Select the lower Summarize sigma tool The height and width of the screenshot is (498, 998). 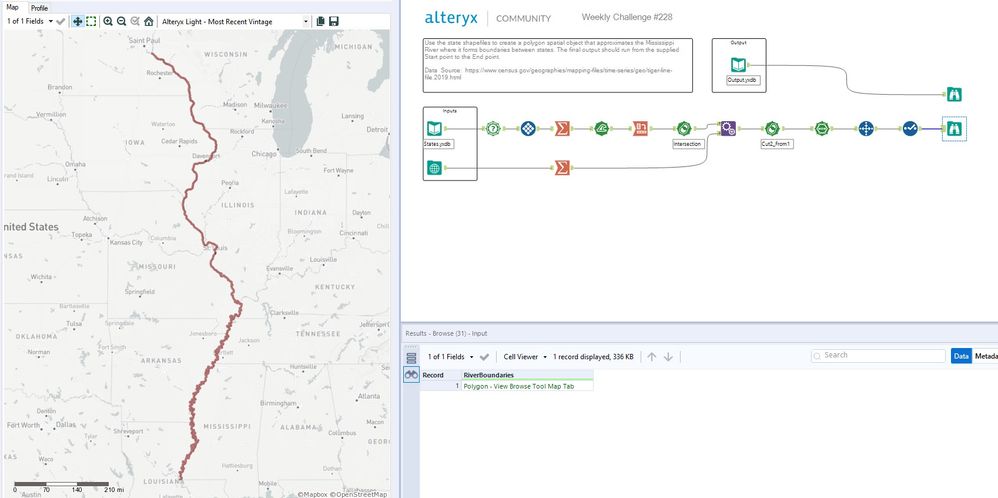[x=561, y=168]
